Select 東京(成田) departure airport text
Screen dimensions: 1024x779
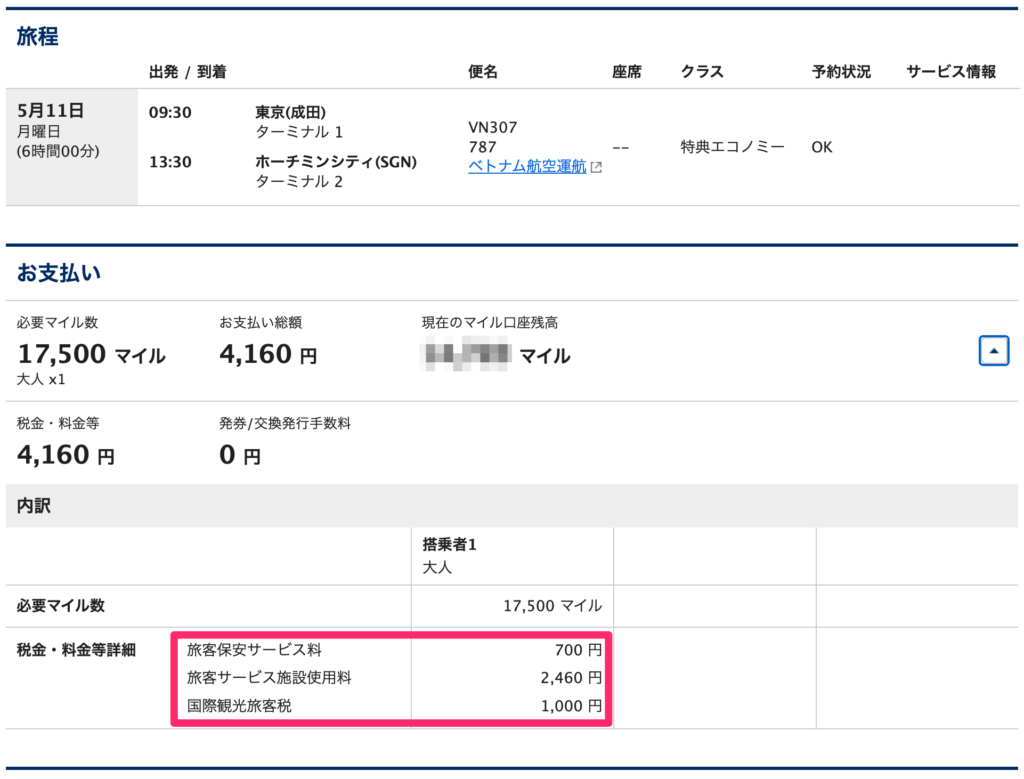[x=291, y=112]
